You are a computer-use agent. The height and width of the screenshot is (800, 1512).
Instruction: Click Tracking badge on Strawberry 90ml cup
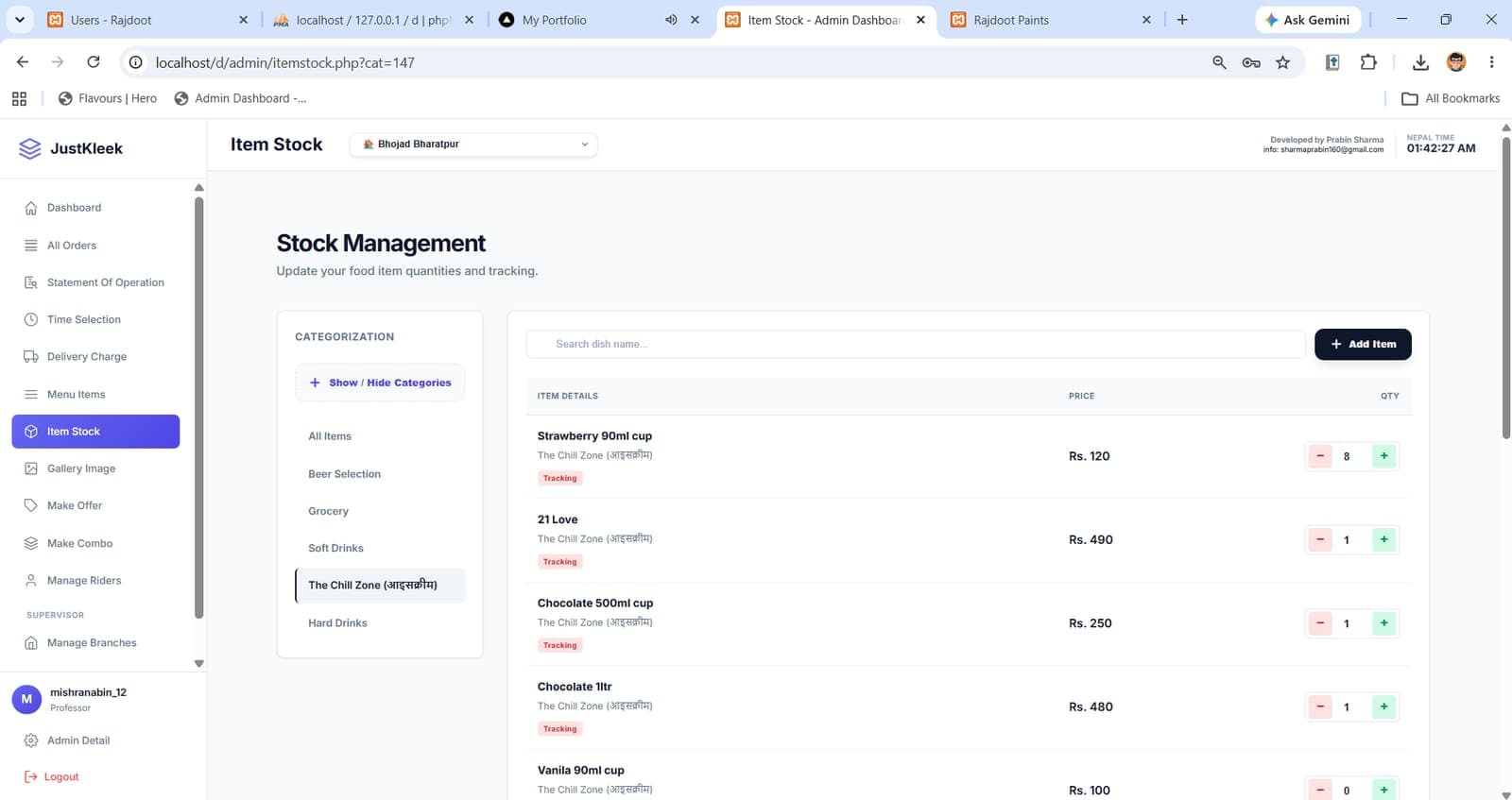pyautogui.click(x=560, y=478)
